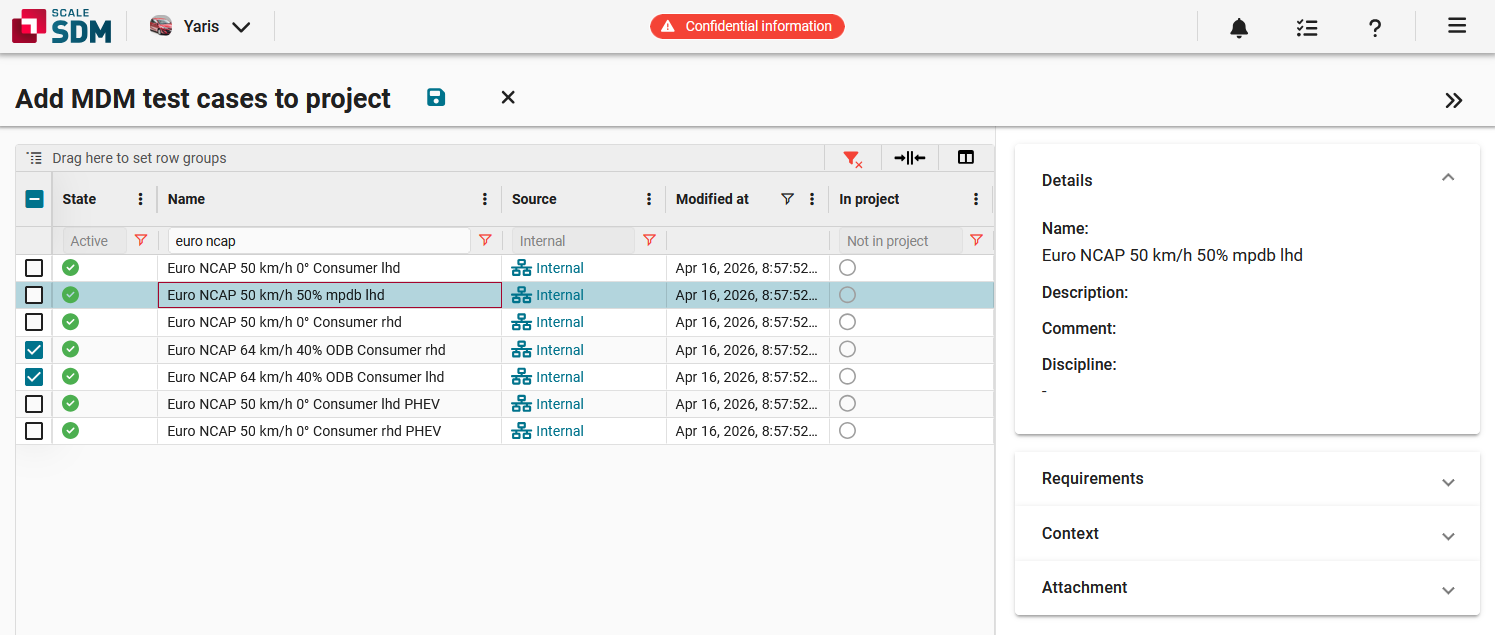The height and width of the screenshot is (635, 1495).
Task: Close the Add MDM test cases dialog
Action: click(x=508, y=97)
